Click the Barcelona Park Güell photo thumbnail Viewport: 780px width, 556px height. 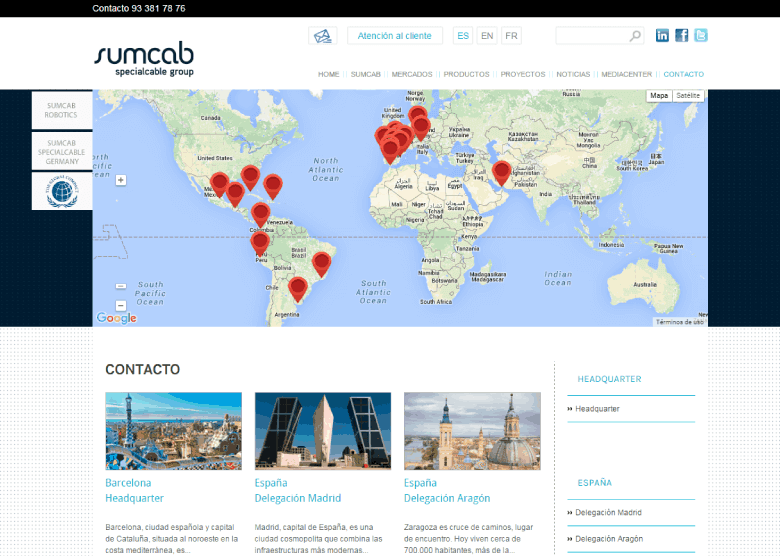pyautogui.click(x=174, y=431)
